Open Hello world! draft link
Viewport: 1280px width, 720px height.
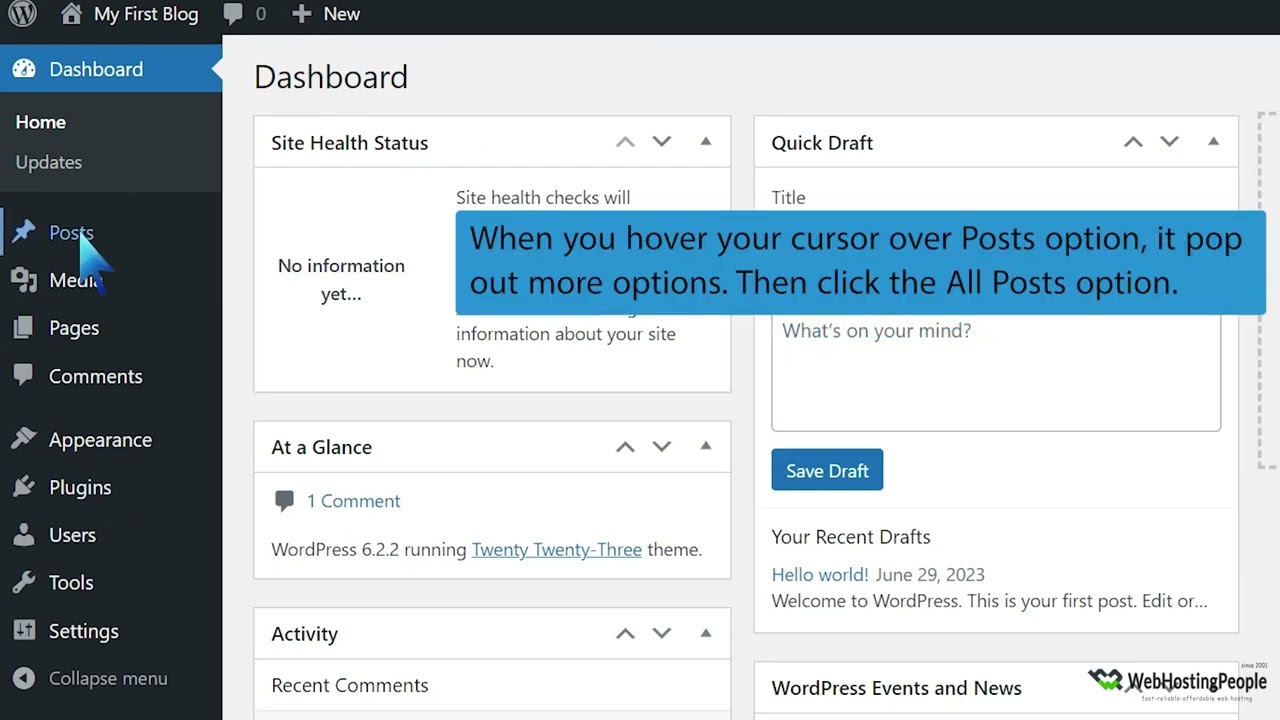[x=820, y=574]
